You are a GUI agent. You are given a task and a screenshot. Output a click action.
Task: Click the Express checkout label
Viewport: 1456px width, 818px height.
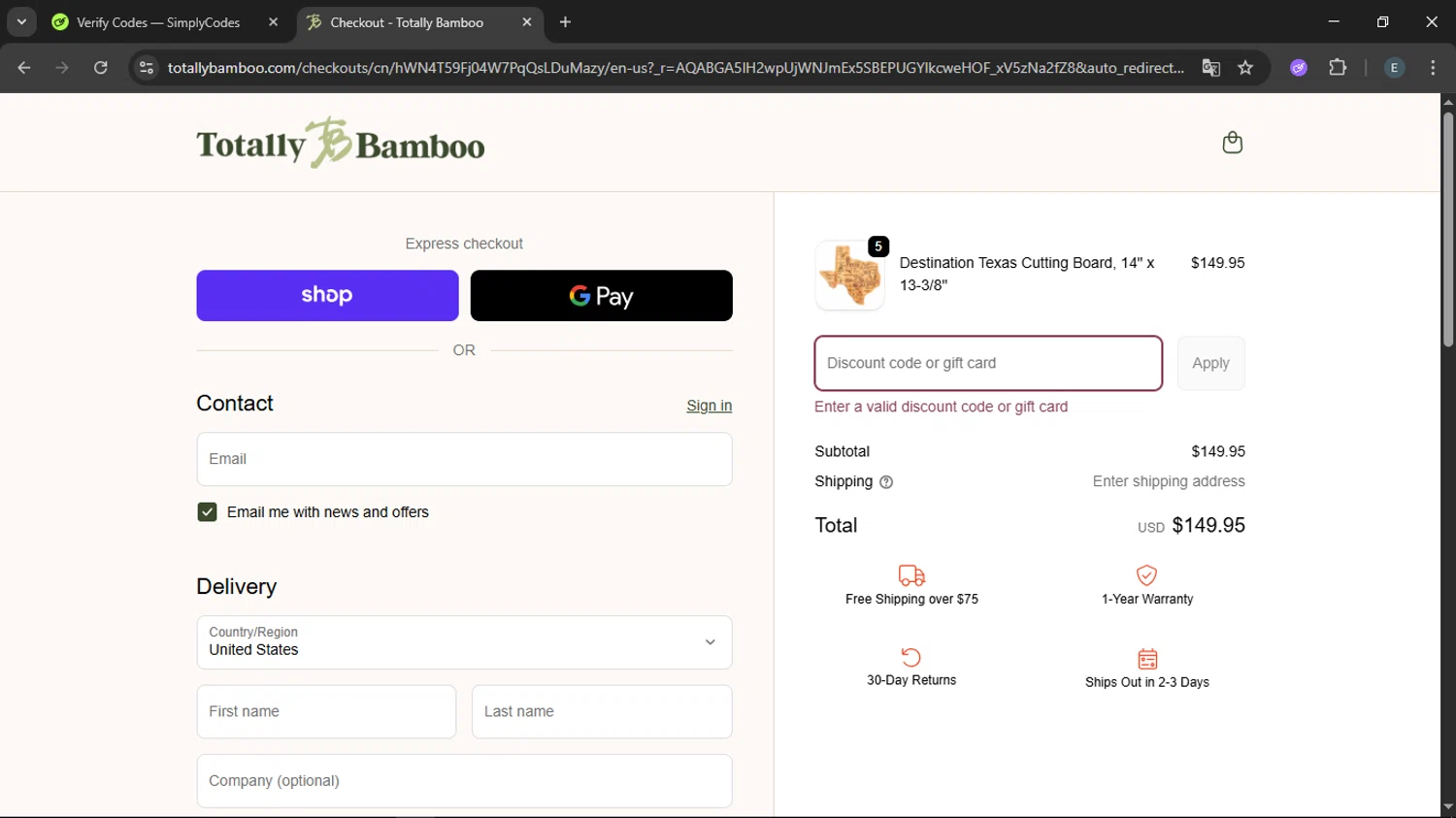coord(464,244)
